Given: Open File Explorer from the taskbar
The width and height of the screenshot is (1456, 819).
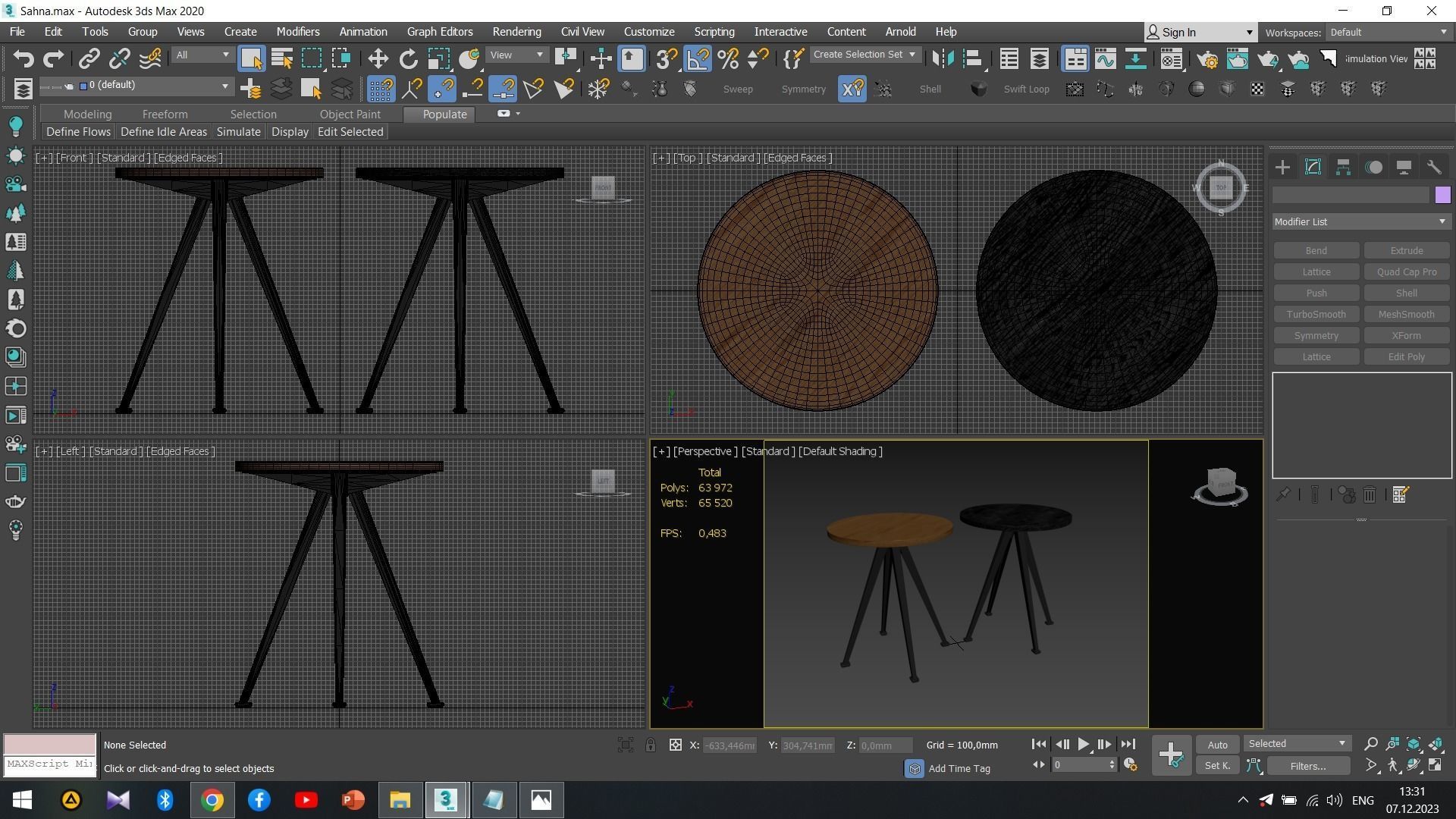Looking at the screenshot, I should pos(400,800).
